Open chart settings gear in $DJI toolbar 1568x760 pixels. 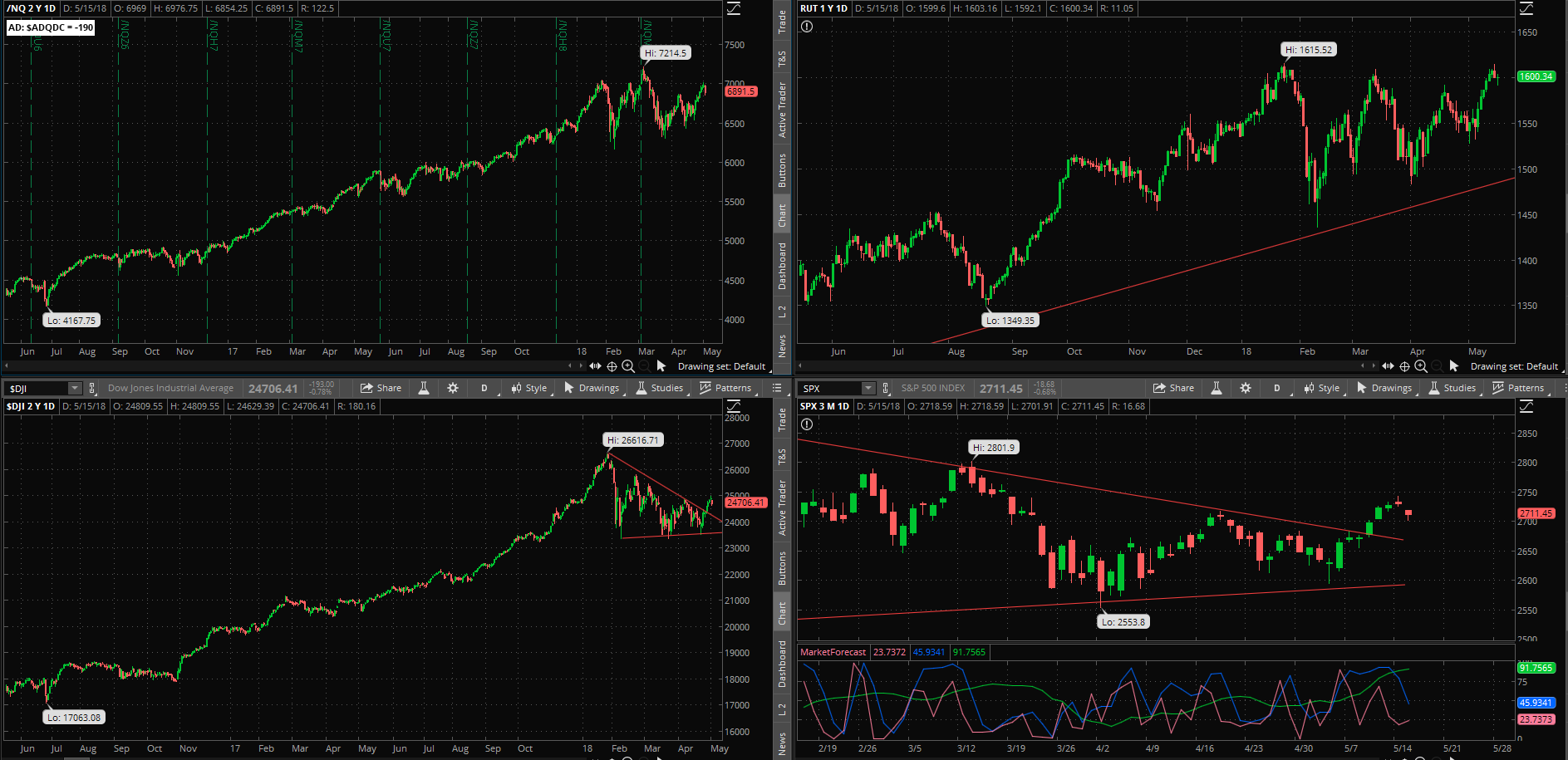click(453, 388)
